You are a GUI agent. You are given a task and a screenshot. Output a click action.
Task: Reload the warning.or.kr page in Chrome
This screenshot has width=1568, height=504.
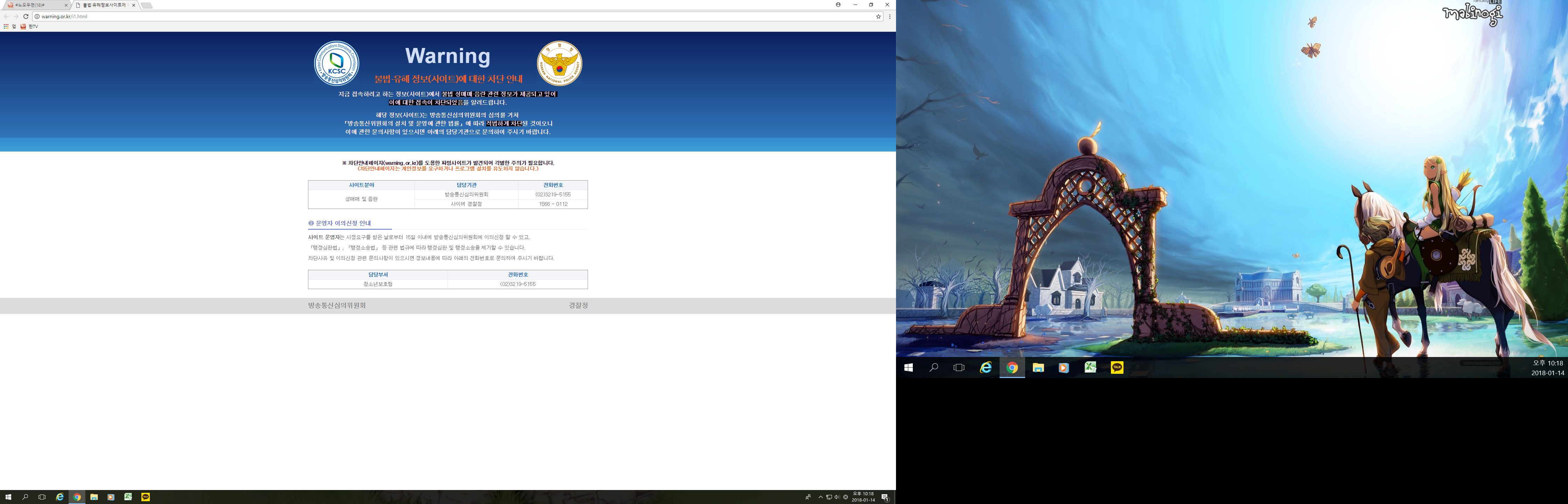click(x=26, y=16)
